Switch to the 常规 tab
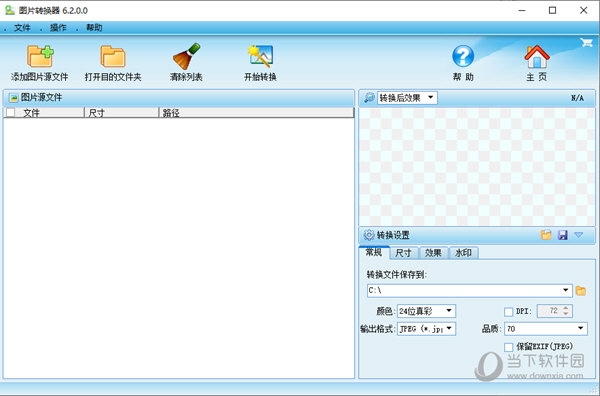This screenshot has width=600, height=396. coord(374,252)
